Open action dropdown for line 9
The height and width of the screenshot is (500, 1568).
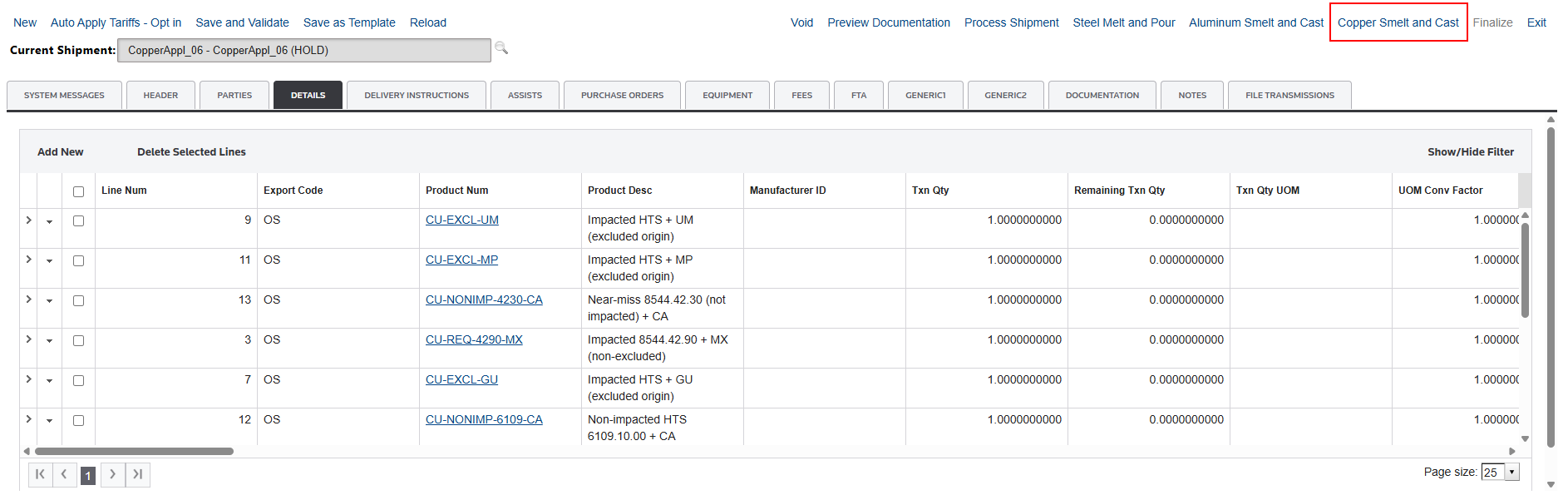[49, 221]
